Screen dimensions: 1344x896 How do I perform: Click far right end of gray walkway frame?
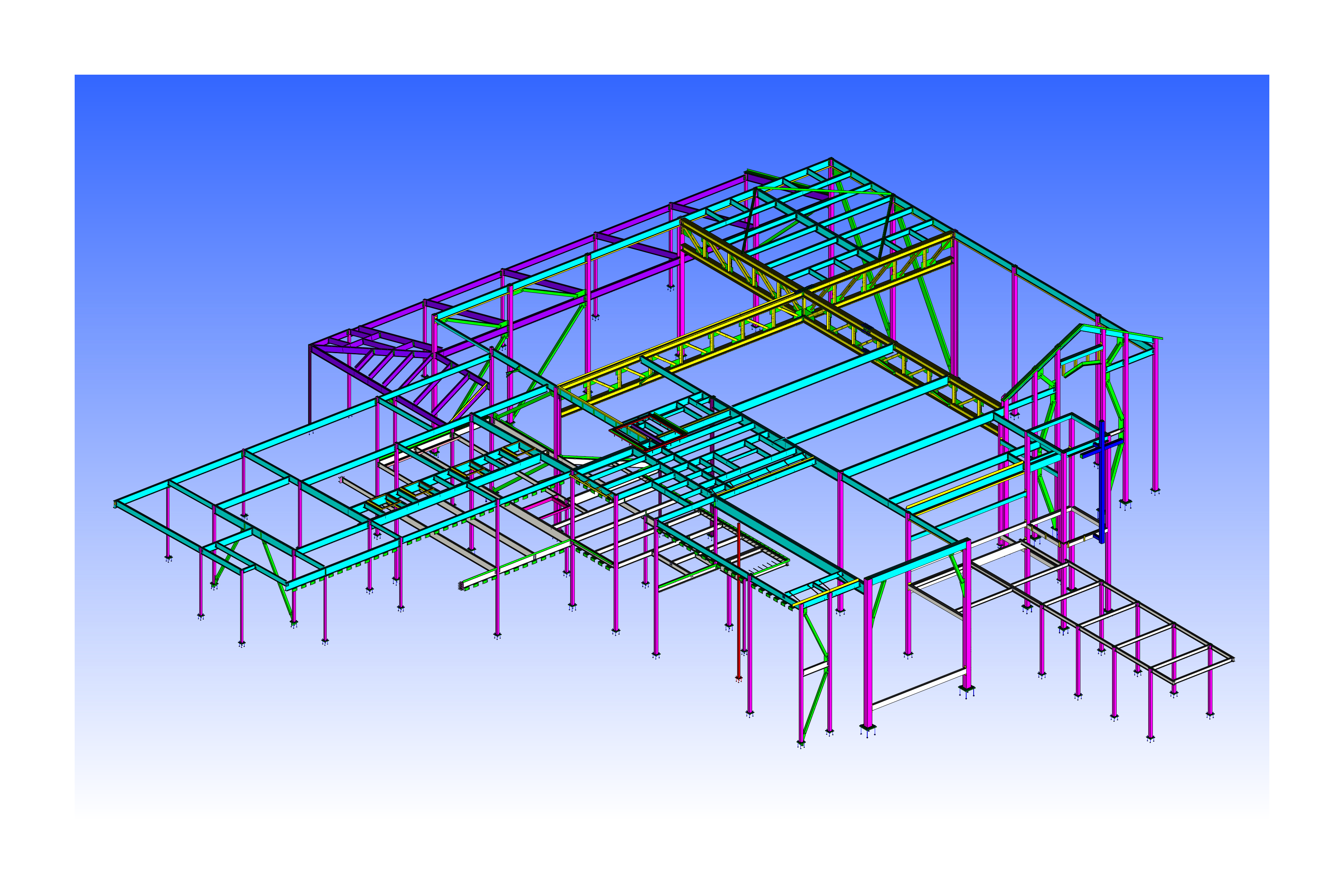pyautogui.click(x=1232, y=660)
